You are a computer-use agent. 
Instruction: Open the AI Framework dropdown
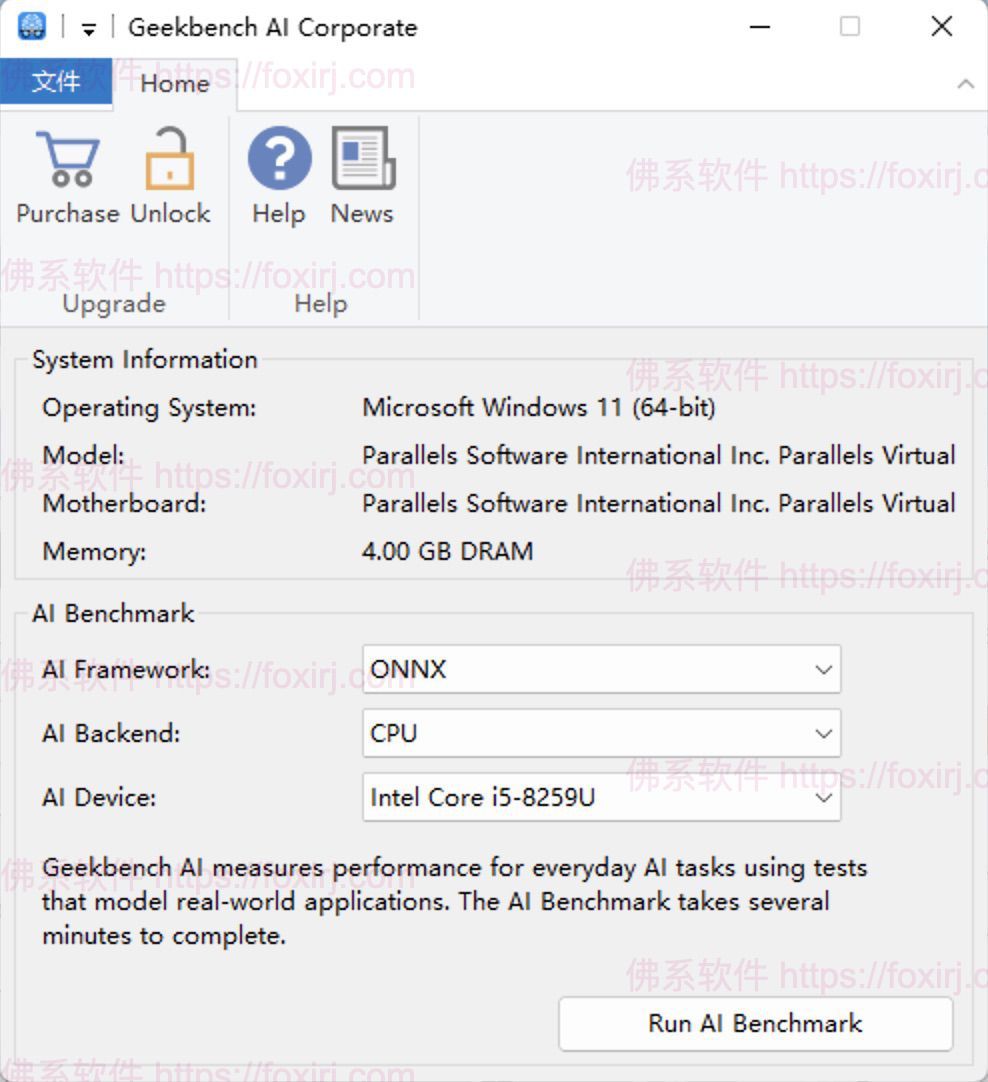(823, 670)
